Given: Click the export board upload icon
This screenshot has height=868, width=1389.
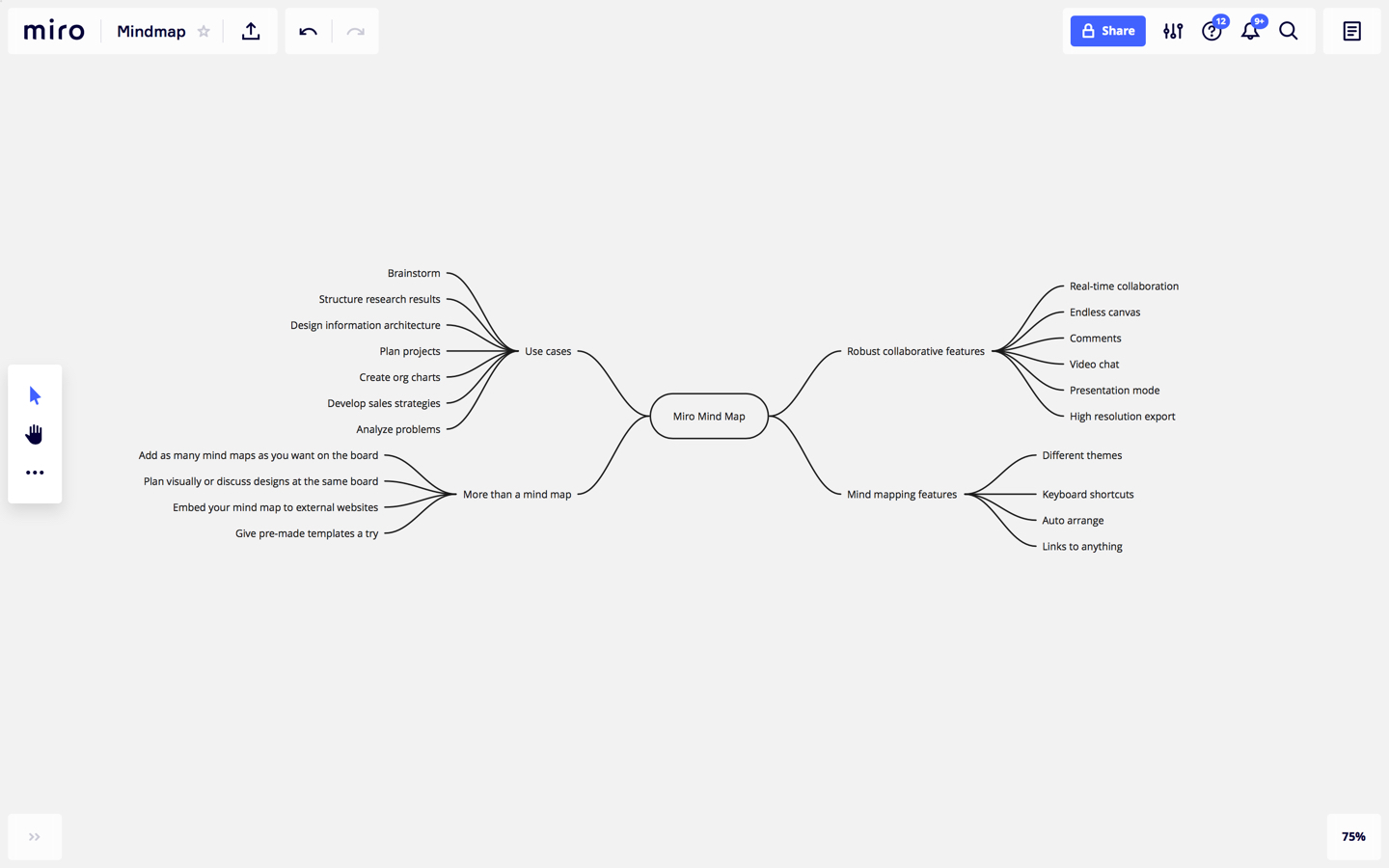Looking at the screenshot, I should [x=251, y=31].
